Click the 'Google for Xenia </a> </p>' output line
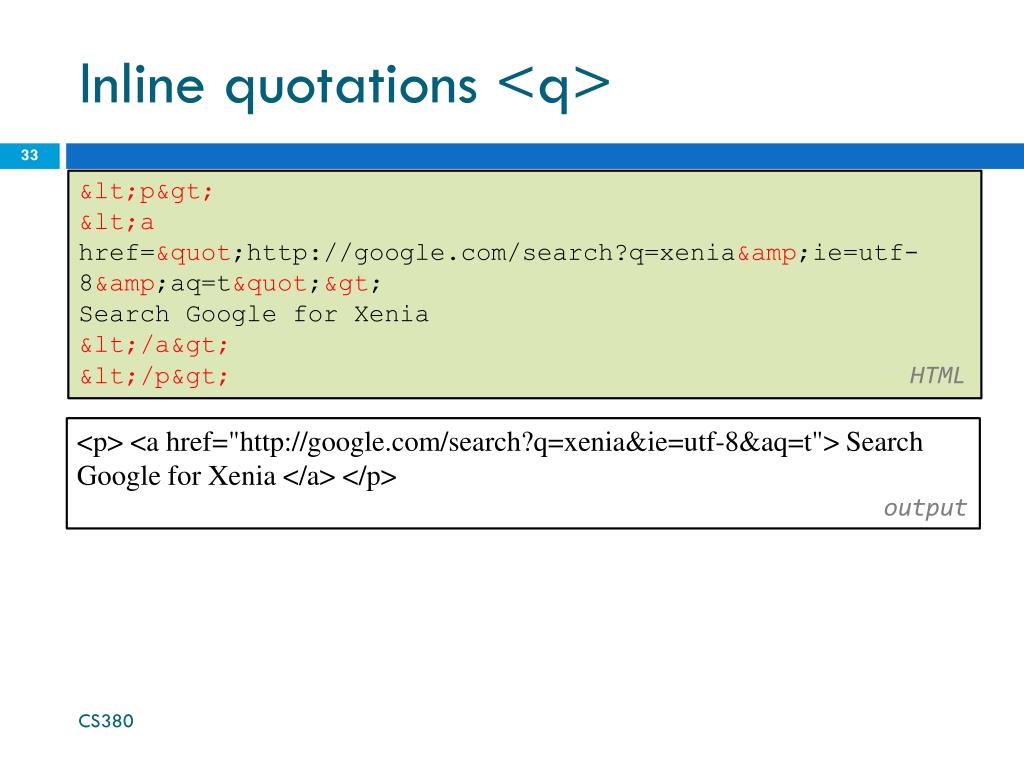This screenshot has width=1024, height=768. [236, 477]
